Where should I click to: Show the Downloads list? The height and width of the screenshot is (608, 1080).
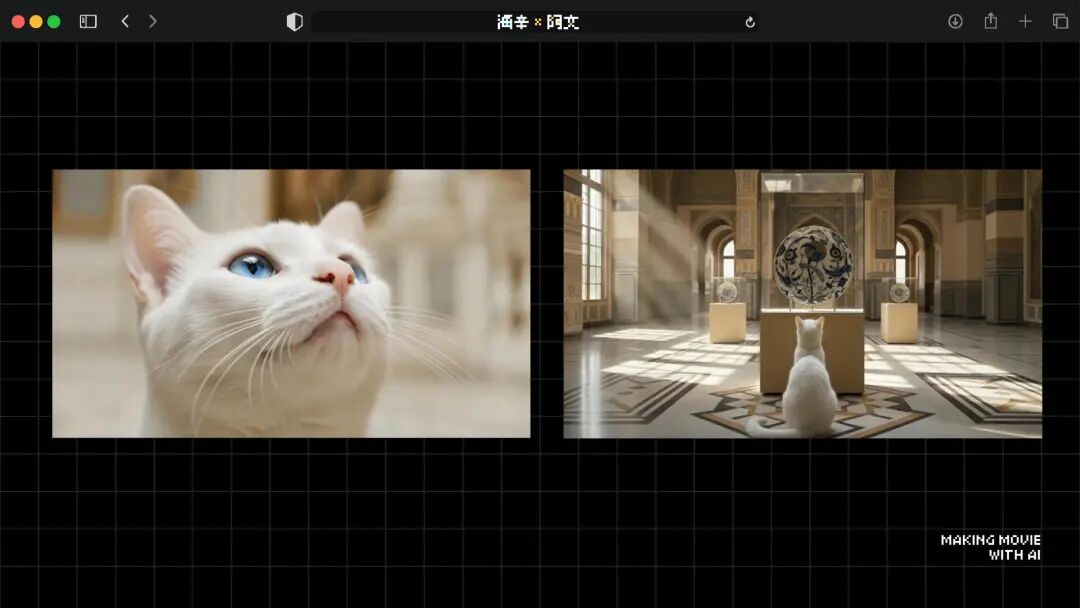click(955, 20)
